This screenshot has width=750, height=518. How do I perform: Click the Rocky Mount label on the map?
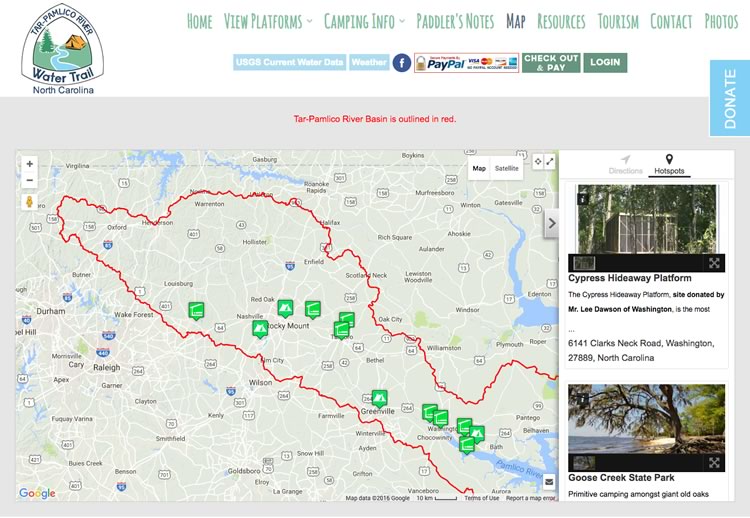(x=288, y=325)
